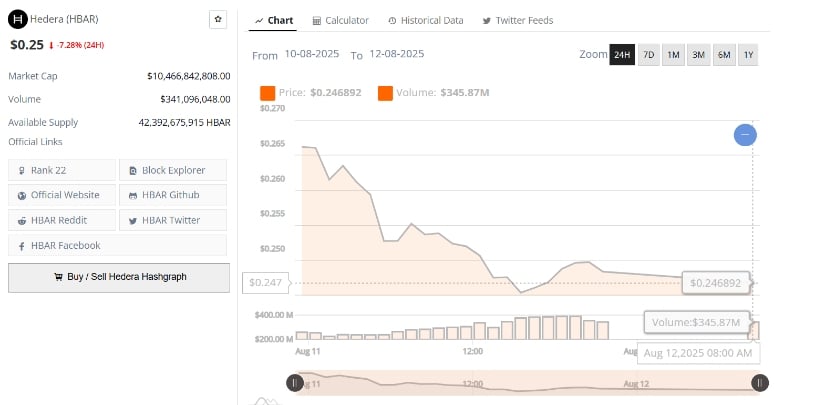Image resolution: width=825 pixels, height=405 pixels.
Task: Open the HBAR Reddit link
Action: click(x=62, y=220)
